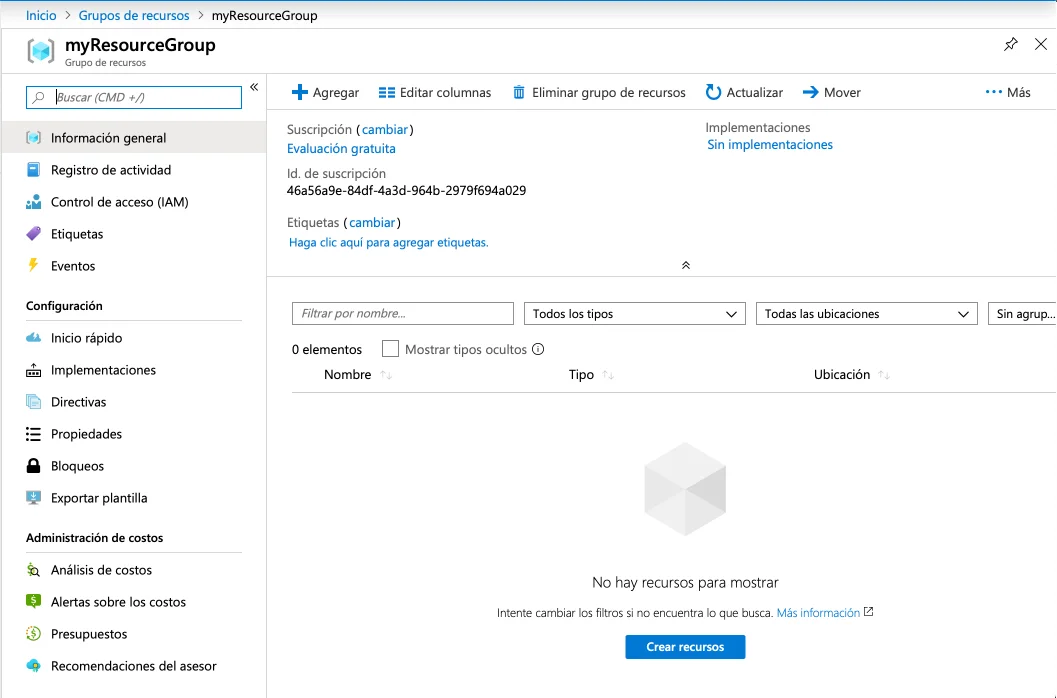This screenshot has height=698, width=1057.
Task: Click the Crear recursos button
Action: tap(685, 647)
